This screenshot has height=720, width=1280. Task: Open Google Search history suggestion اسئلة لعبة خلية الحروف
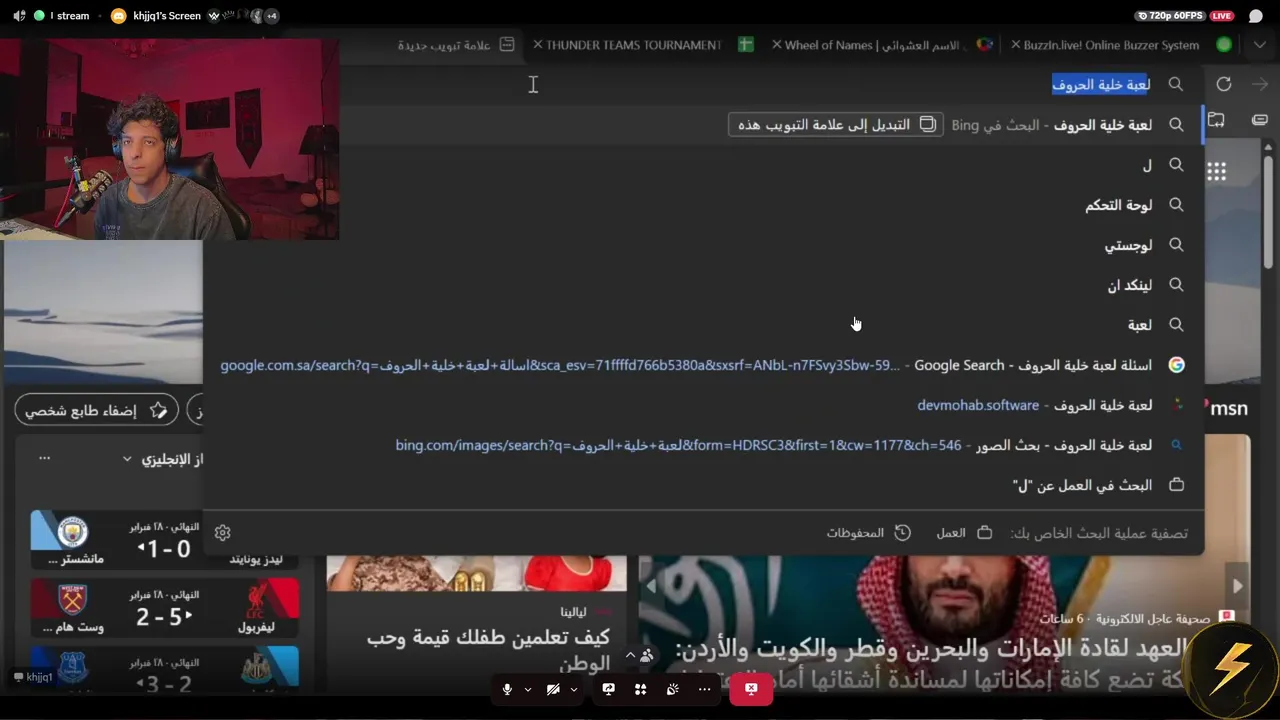point(703,365)
